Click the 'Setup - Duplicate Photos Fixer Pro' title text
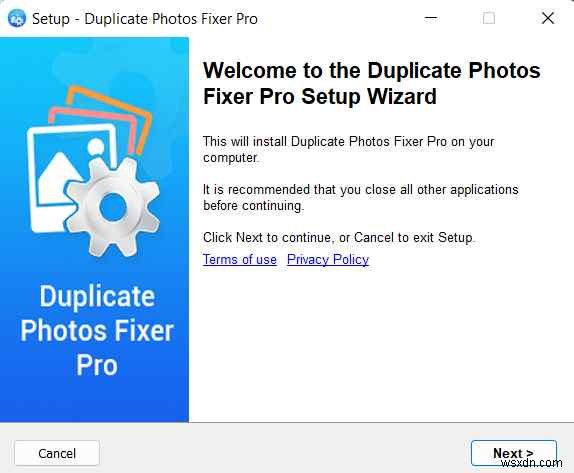 (x=145, y=19)
